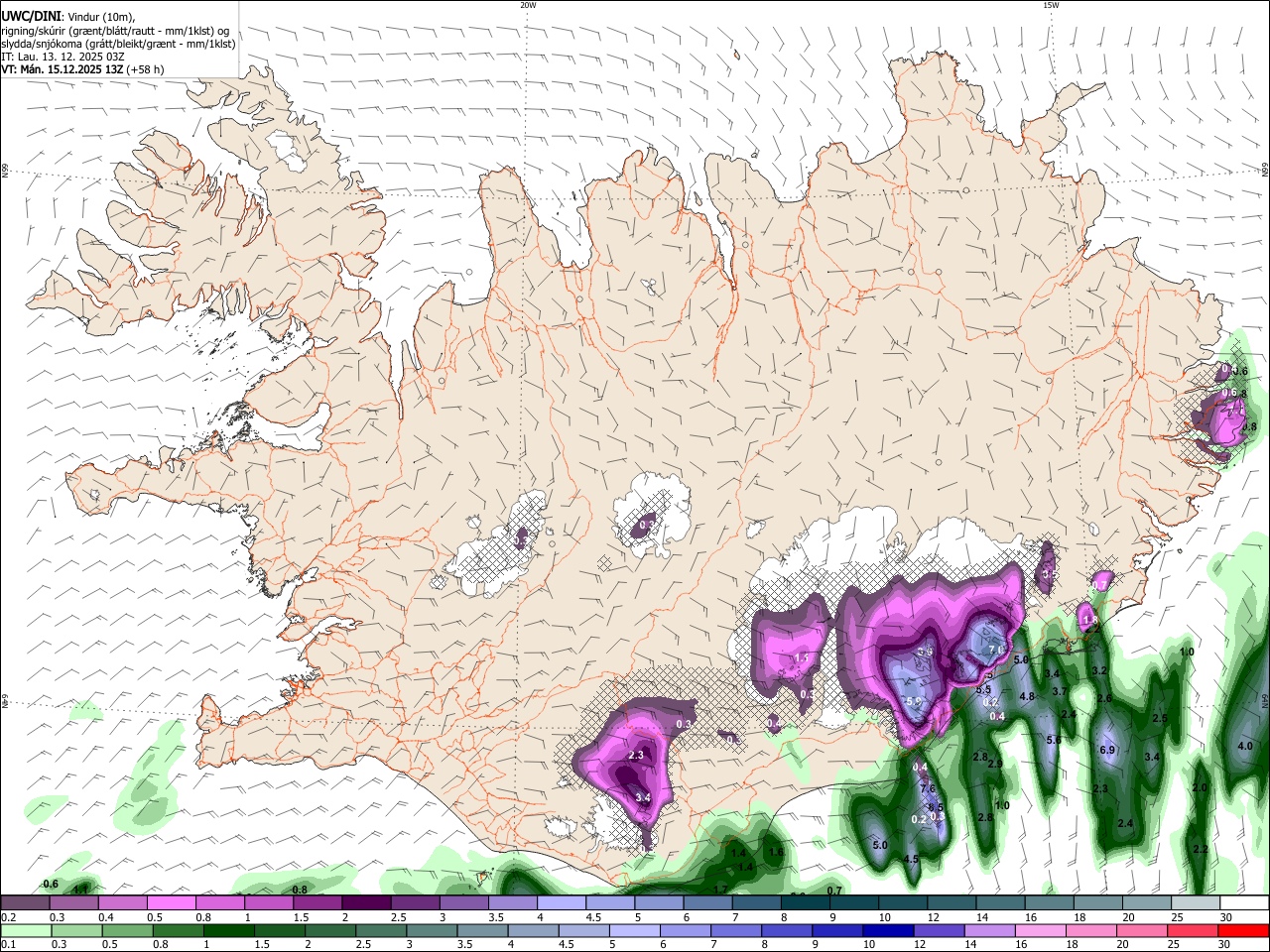Screen dimensions: 1270x952
Task: Click the 0.7 value just above the legend
Action: [x=834, y=891]
